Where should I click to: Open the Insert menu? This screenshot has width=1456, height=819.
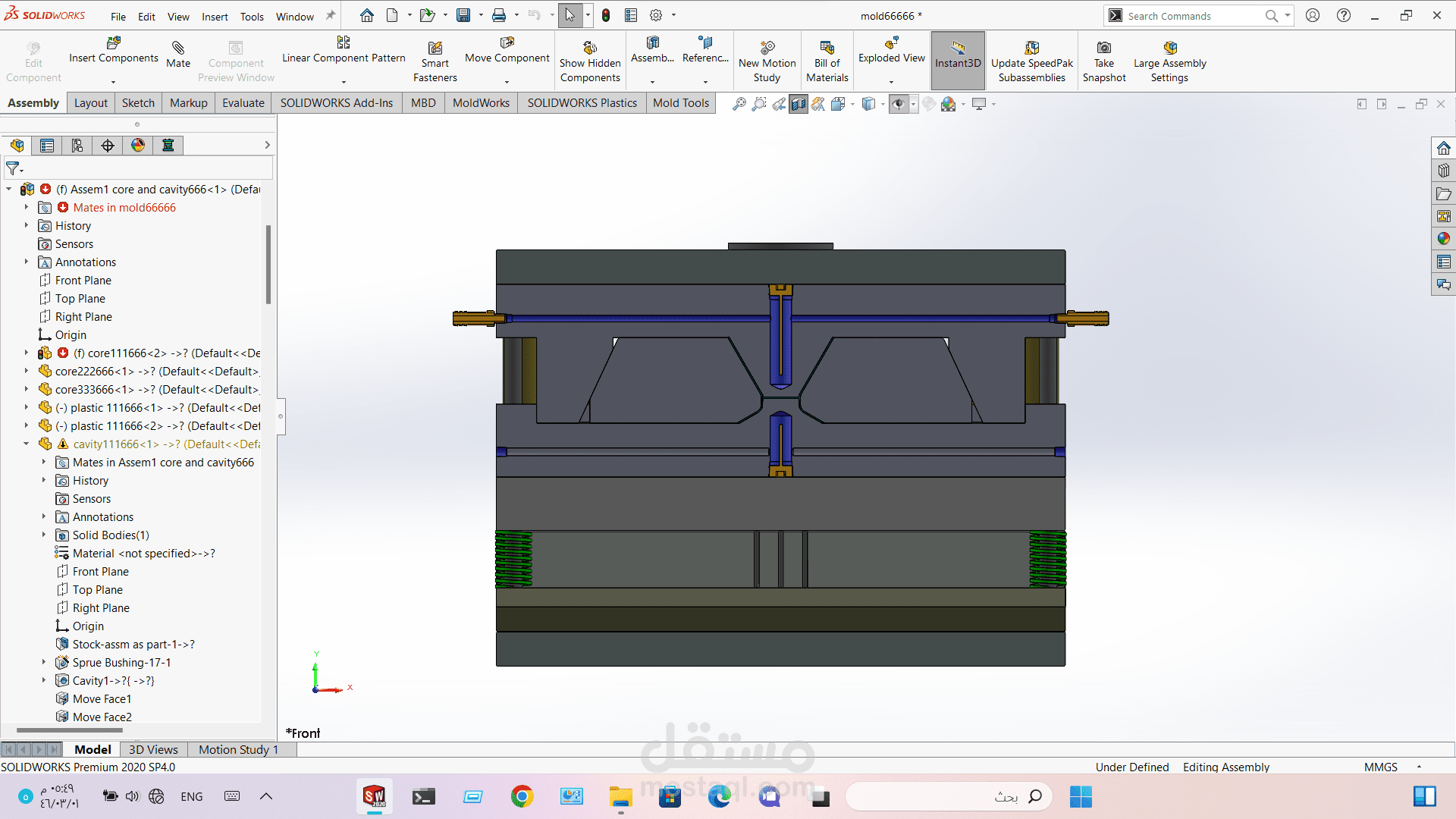[x=215, y=17]
